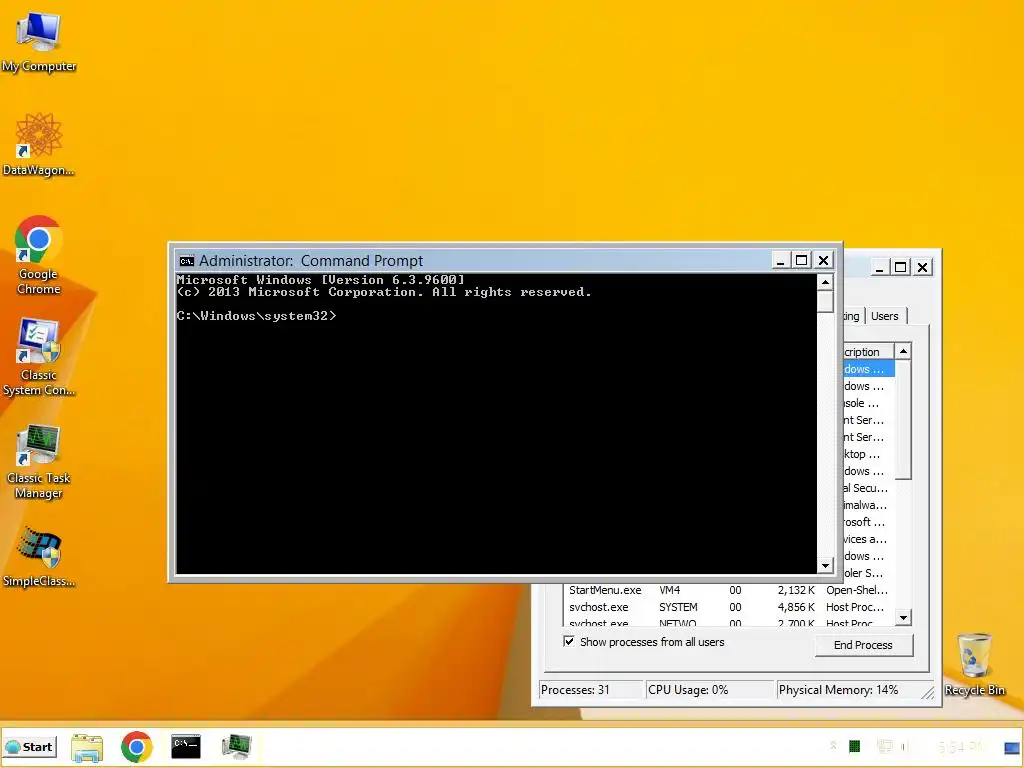Click the Administrator: Command Prompt title text
This screenshot has height=768, width=1024.
[x=311, y=261]
